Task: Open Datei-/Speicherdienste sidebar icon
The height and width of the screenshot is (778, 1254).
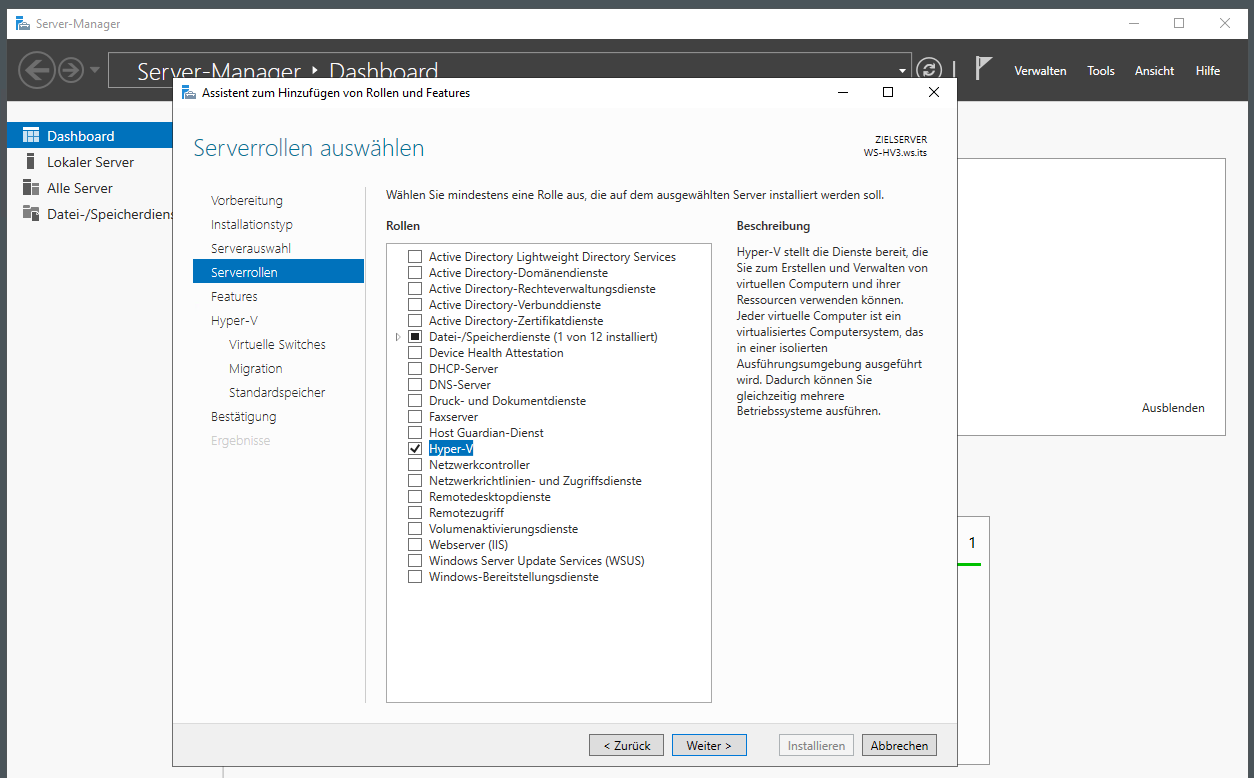Action: point(31,214)
